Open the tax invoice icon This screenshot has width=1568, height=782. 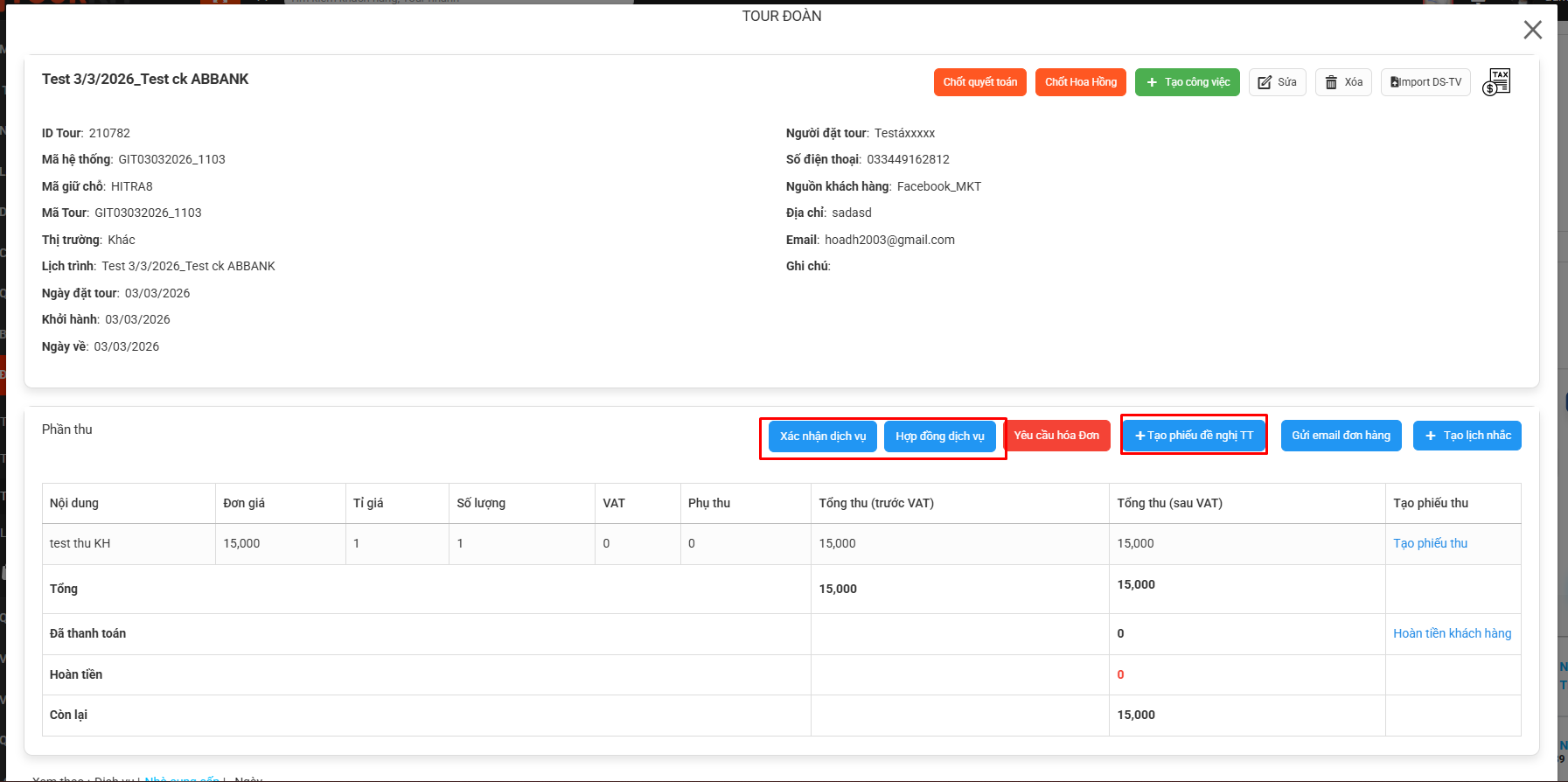coord(1496,82)
